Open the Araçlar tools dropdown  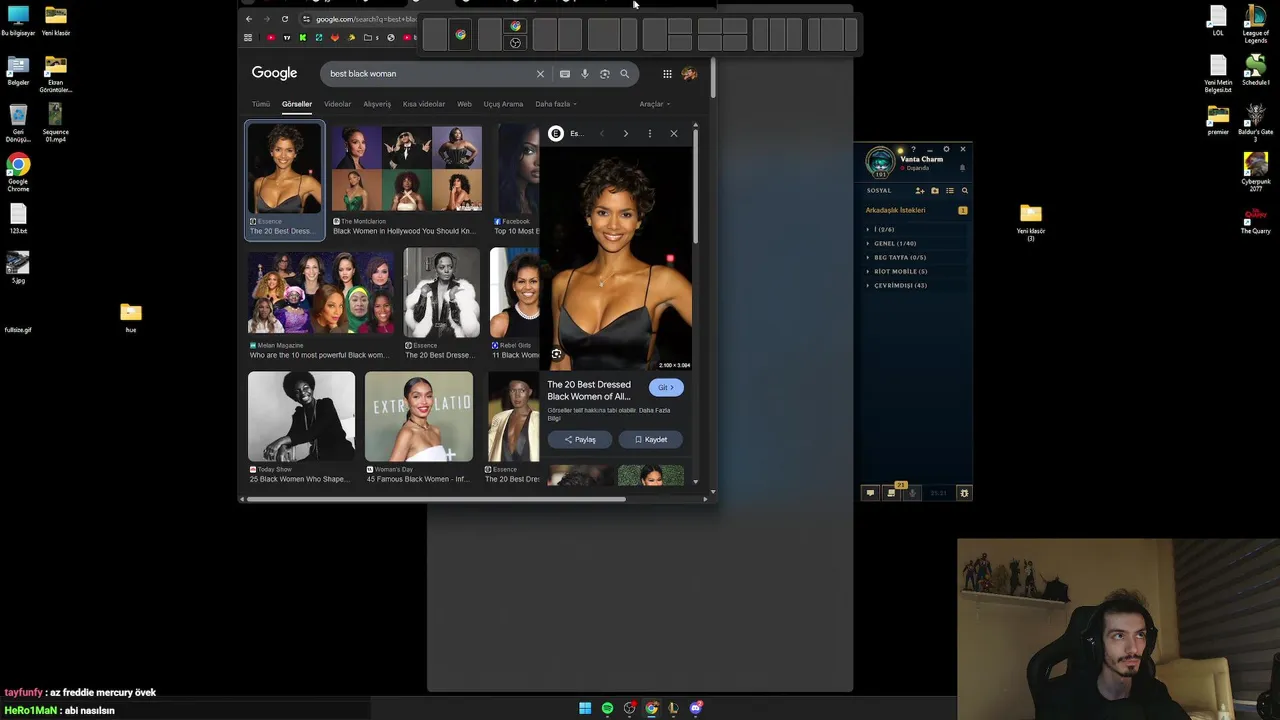(x=654, y=104)
